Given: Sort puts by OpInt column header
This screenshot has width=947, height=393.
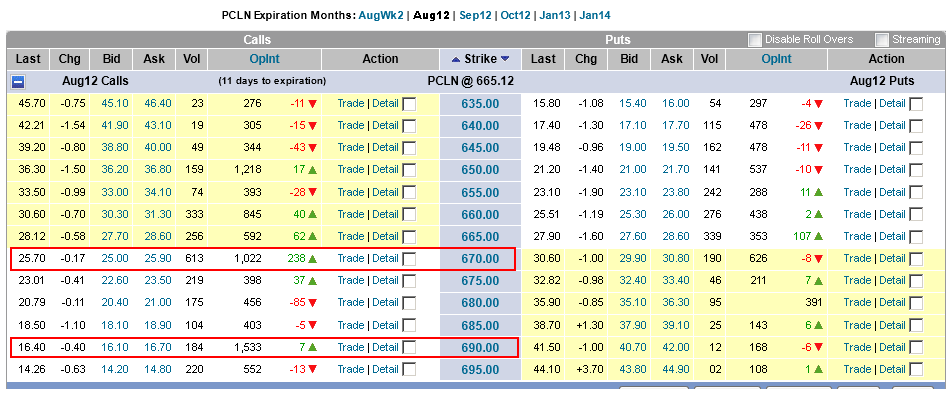Looking at the screenshot, I should [x=777, y=59].
